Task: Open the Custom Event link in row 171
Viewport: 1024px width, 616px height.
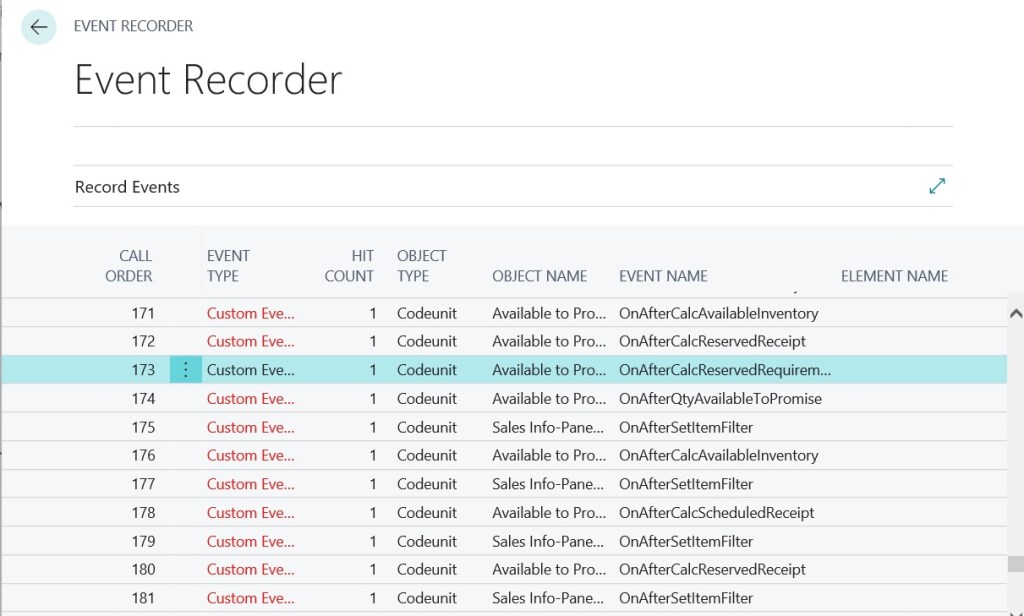Action: point(251,314)
